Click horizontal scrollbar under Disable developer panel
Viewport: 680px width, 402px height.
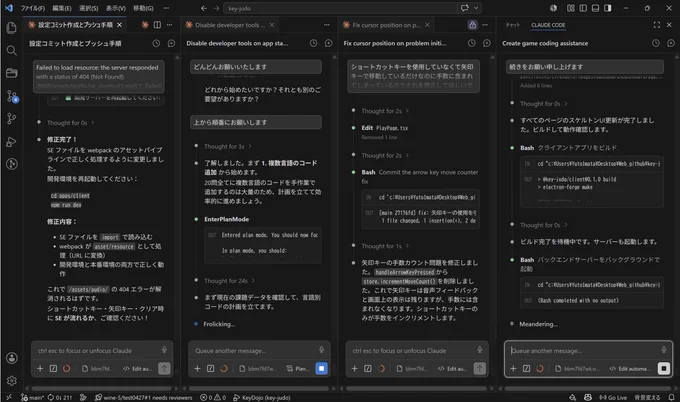[x=258, y=388]
